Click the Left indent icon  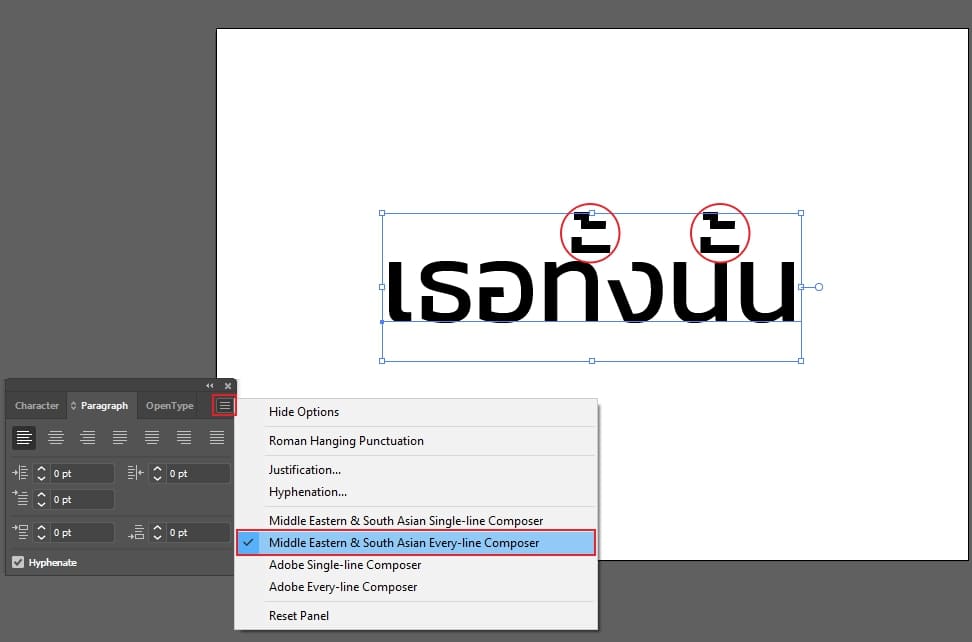click(20, 473)
